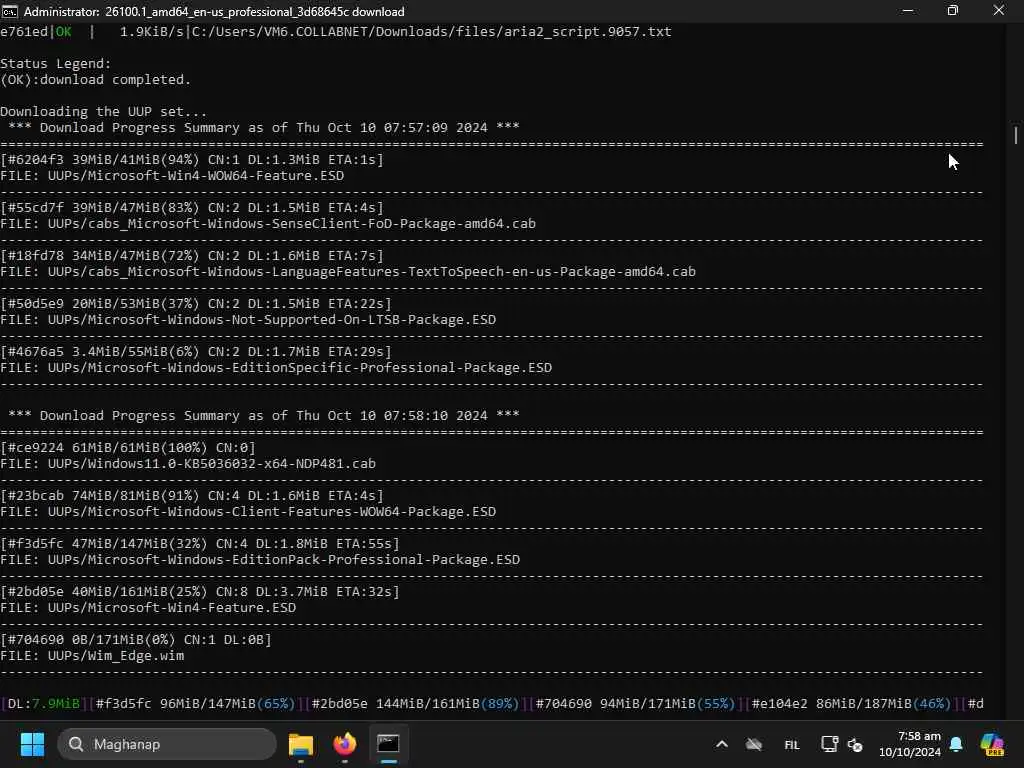The height and width of the screenshot is (768, 1024).
Task: Click the OneDrive cloud tray icon
Action: coord(754,744)
